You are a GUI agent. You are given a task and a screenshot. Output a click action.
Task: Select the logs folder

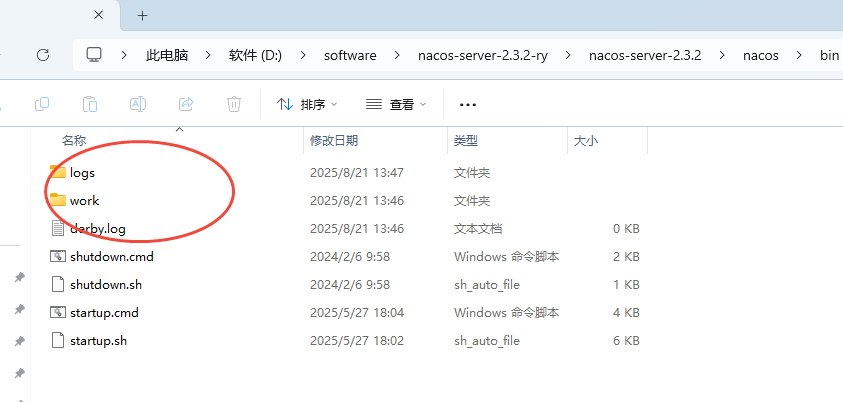click(82, 173)
